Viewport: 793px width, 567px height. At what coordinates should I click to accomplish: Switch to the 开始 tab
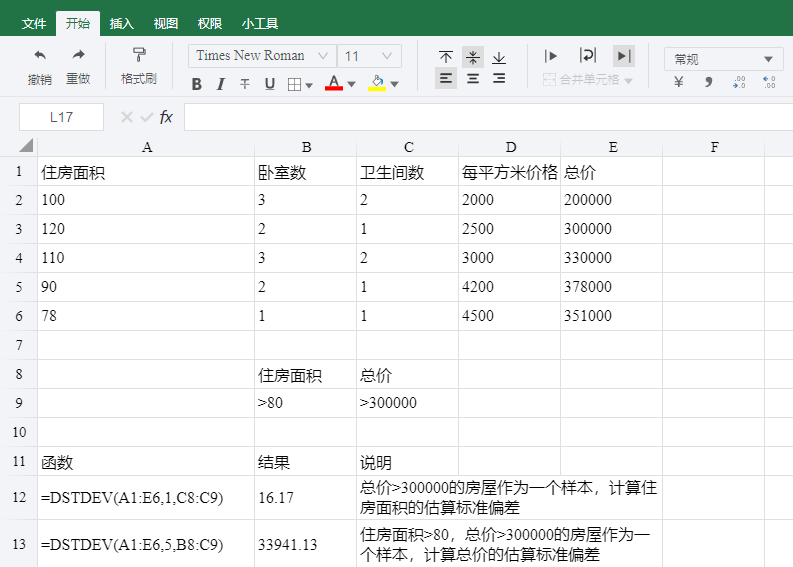(78, 23)
